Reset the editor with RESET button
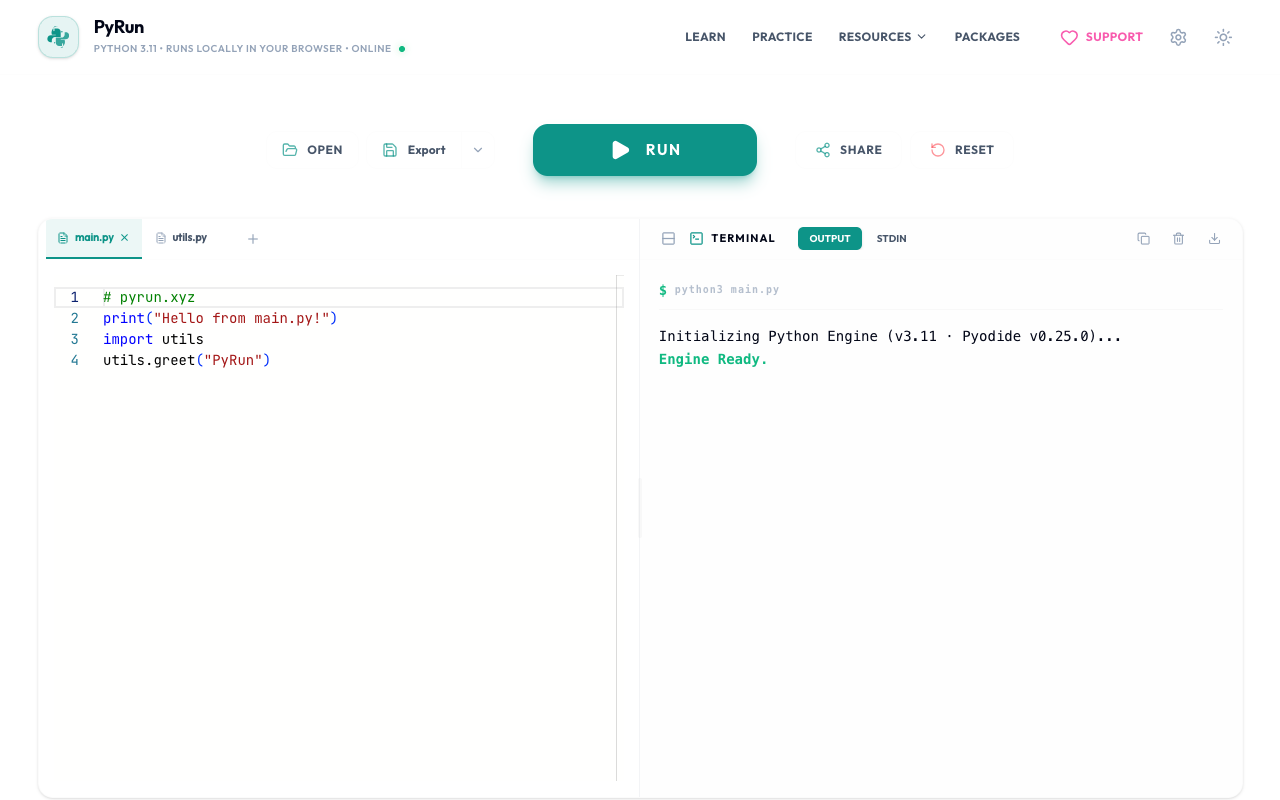The height and width of the screenshot is (800, 1280). click(x=962, y=150)
